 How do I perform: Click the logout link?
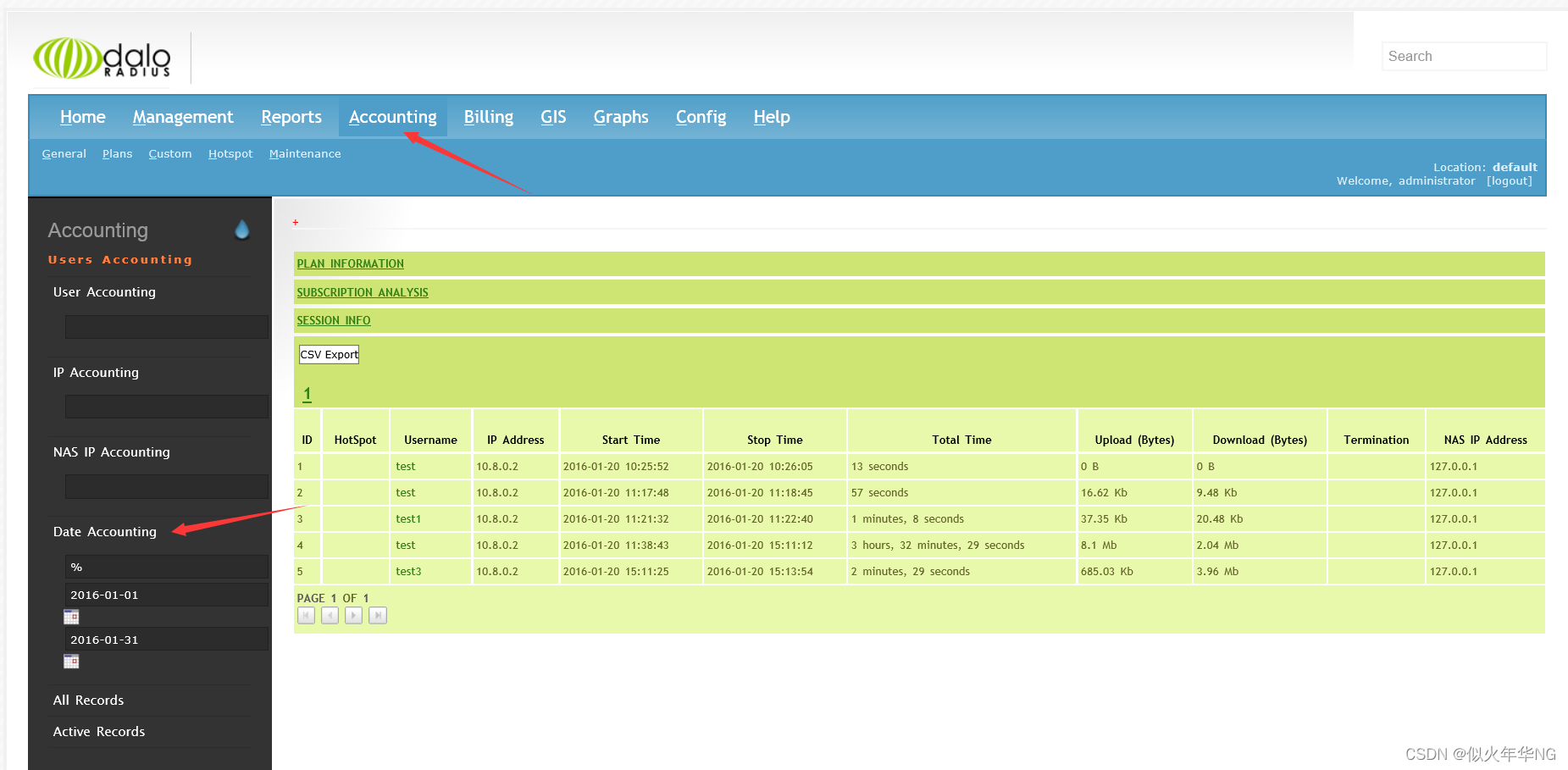pyautogui.click(x=1509, y=180)
